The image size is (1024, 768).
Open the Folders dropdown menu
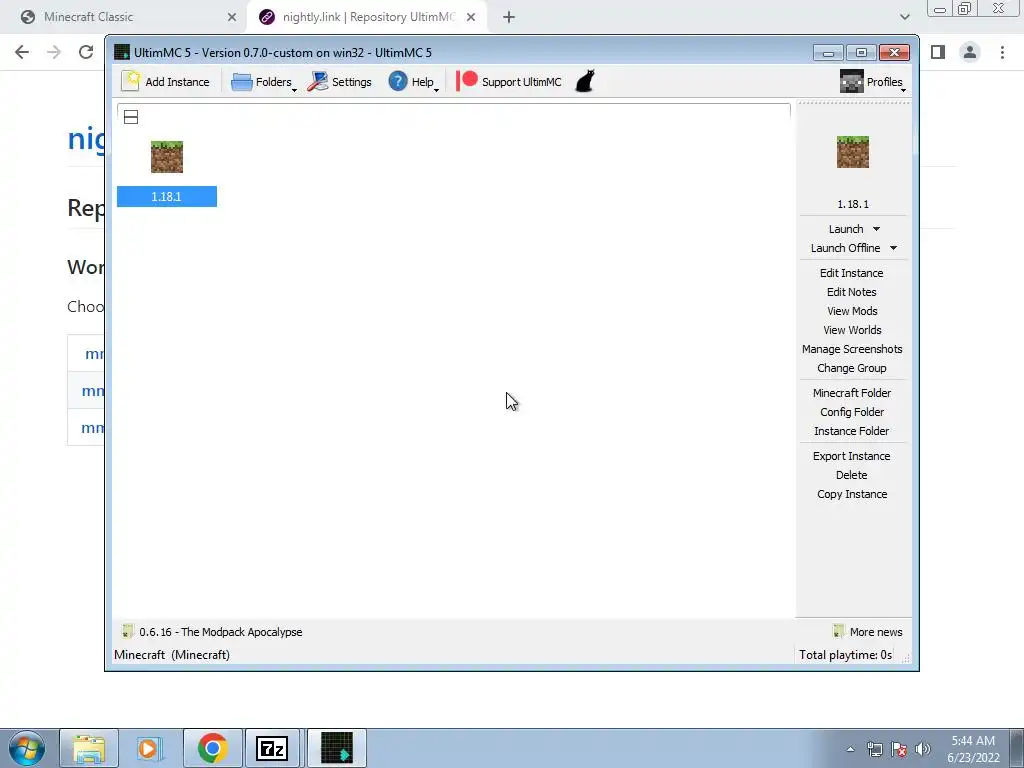point(263,82)
